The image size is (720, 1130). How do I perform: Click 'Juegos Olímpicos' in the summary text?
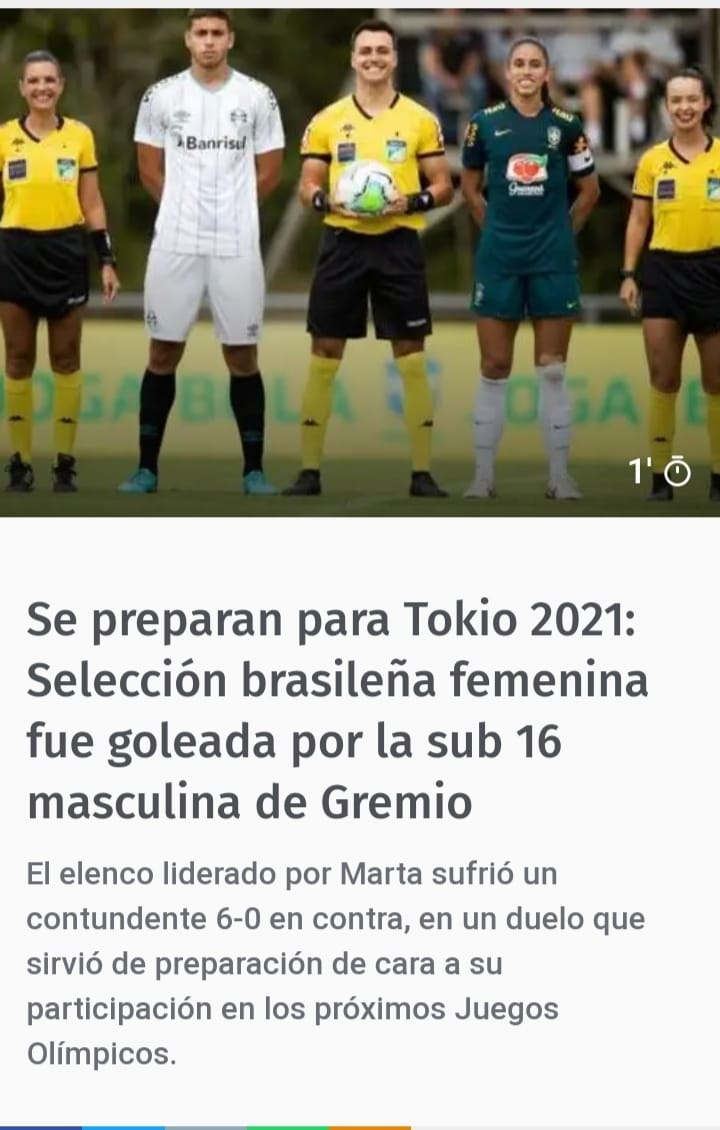coord(293,1031)
